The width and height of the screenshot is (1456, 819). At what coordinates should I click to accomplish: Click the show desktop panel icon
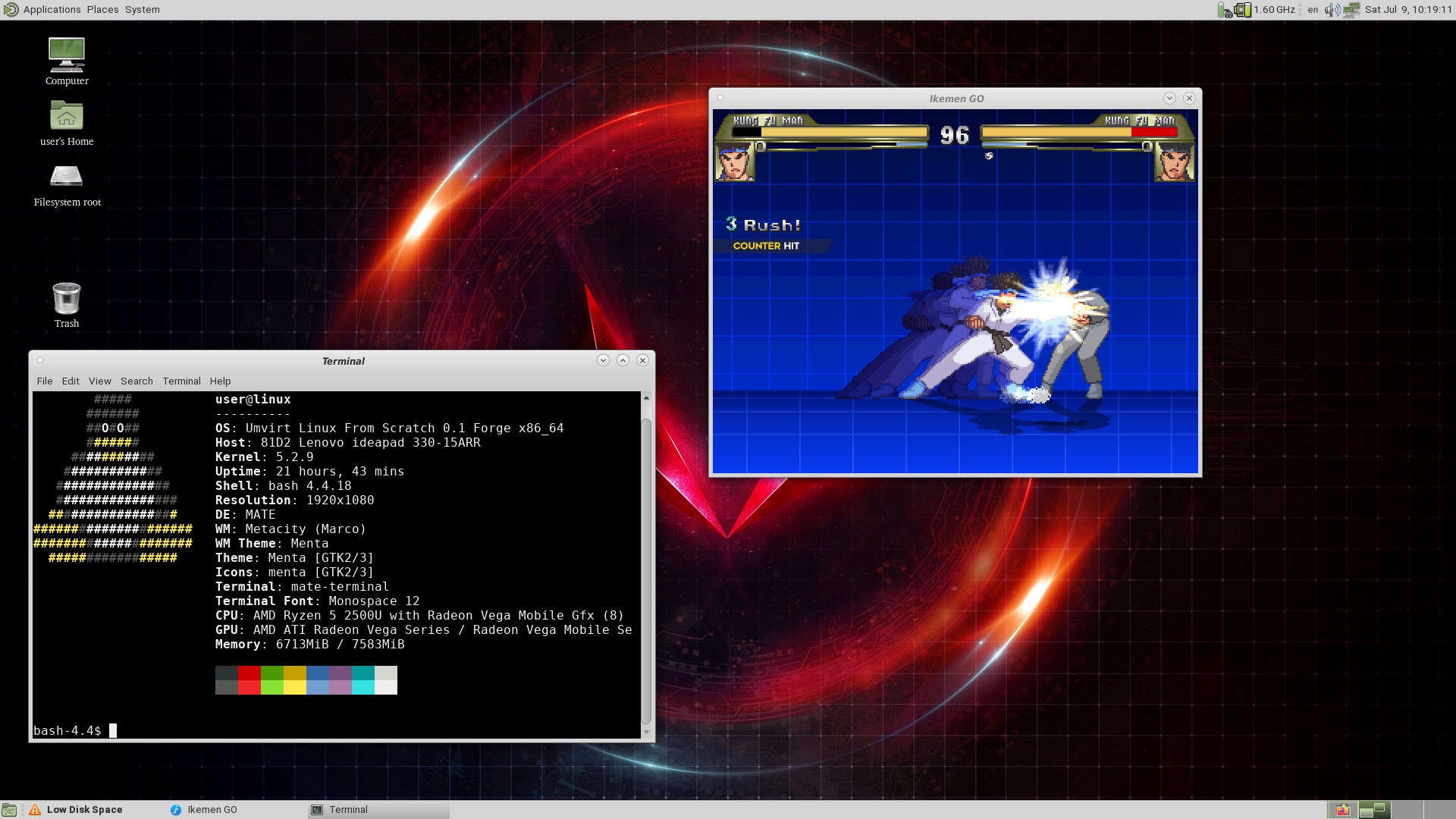tap(9, 810)
